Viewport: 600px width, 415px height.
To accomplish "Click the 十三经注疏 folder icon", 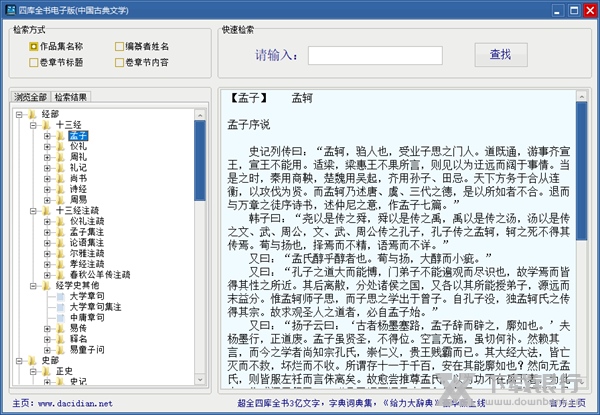I will click(x=46, y=210).
